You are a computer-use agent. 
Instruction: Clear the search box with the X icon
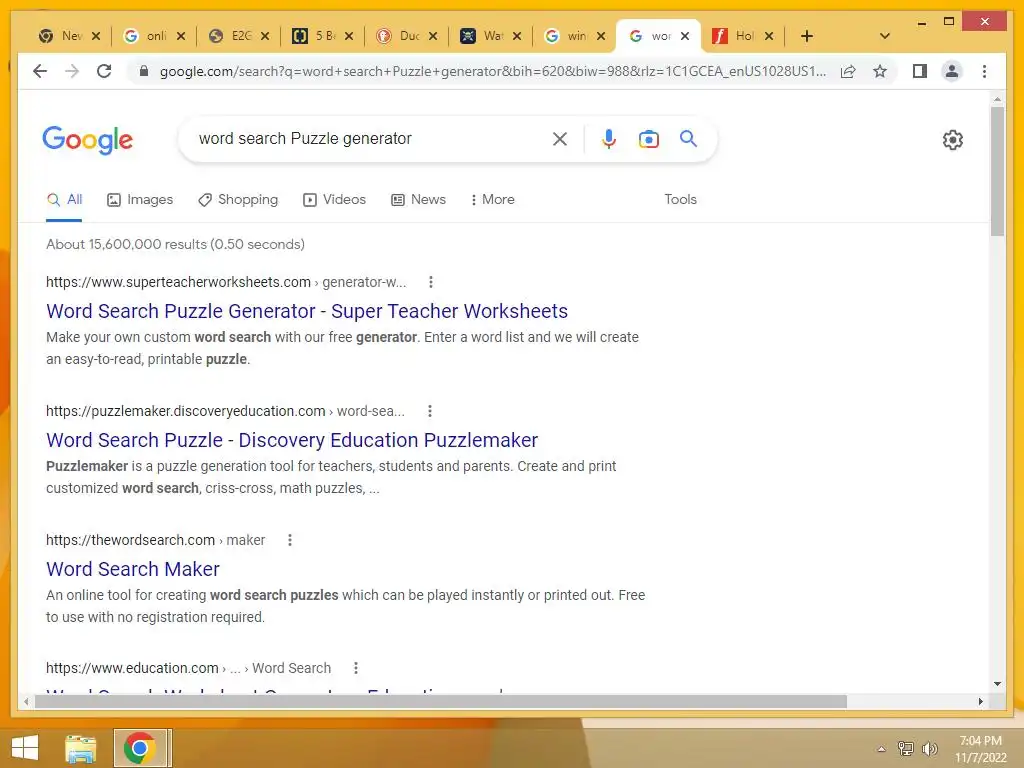560,138
